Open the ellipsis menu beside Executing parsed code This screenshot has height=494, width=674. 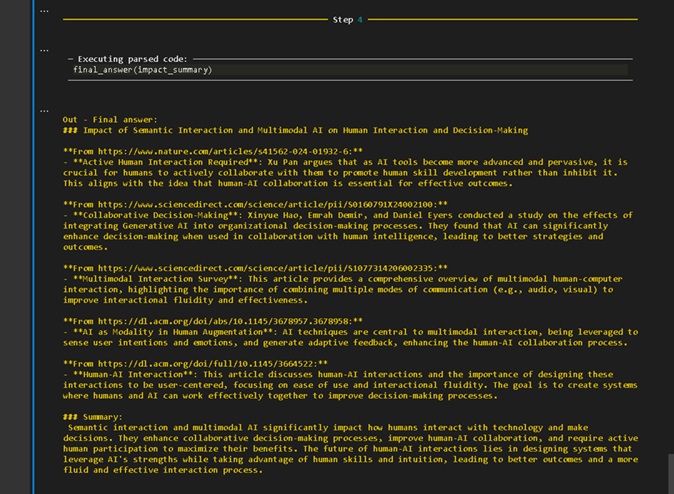click(x=44, y=50)
